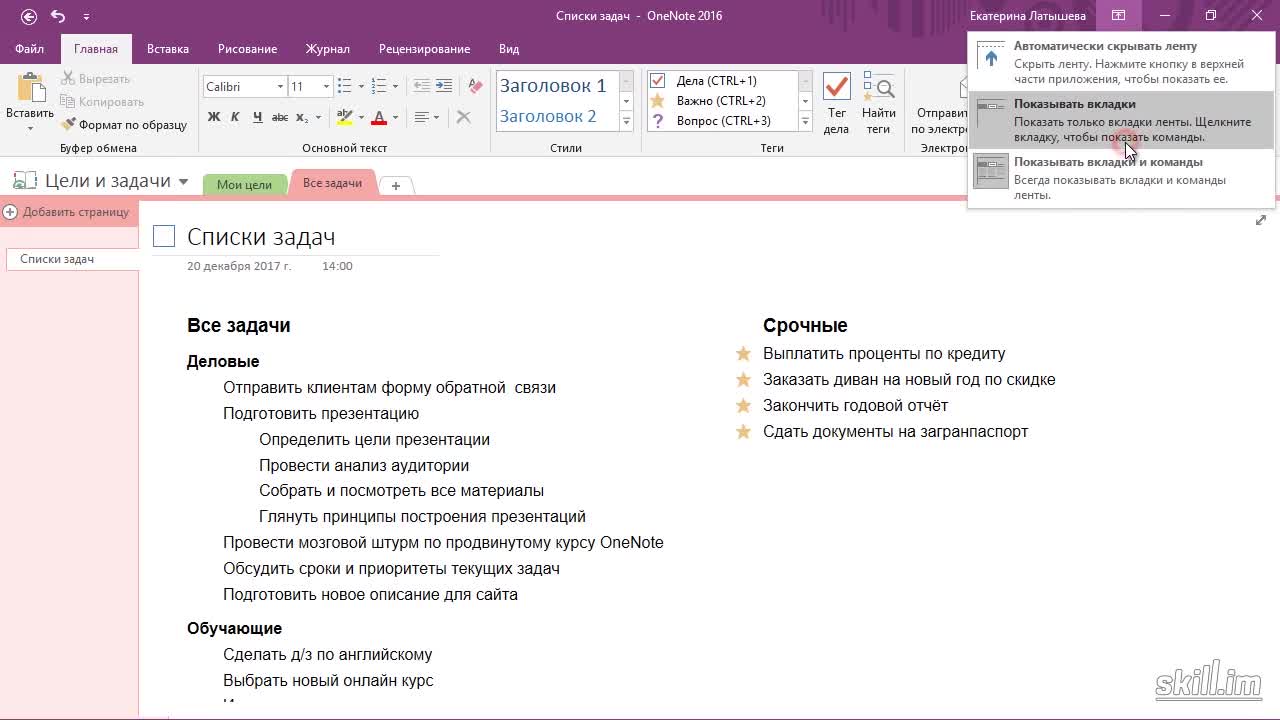The height and width of the screenshot is (720, 1280).
Task: Undo the last action
Action: coord(58,16)
